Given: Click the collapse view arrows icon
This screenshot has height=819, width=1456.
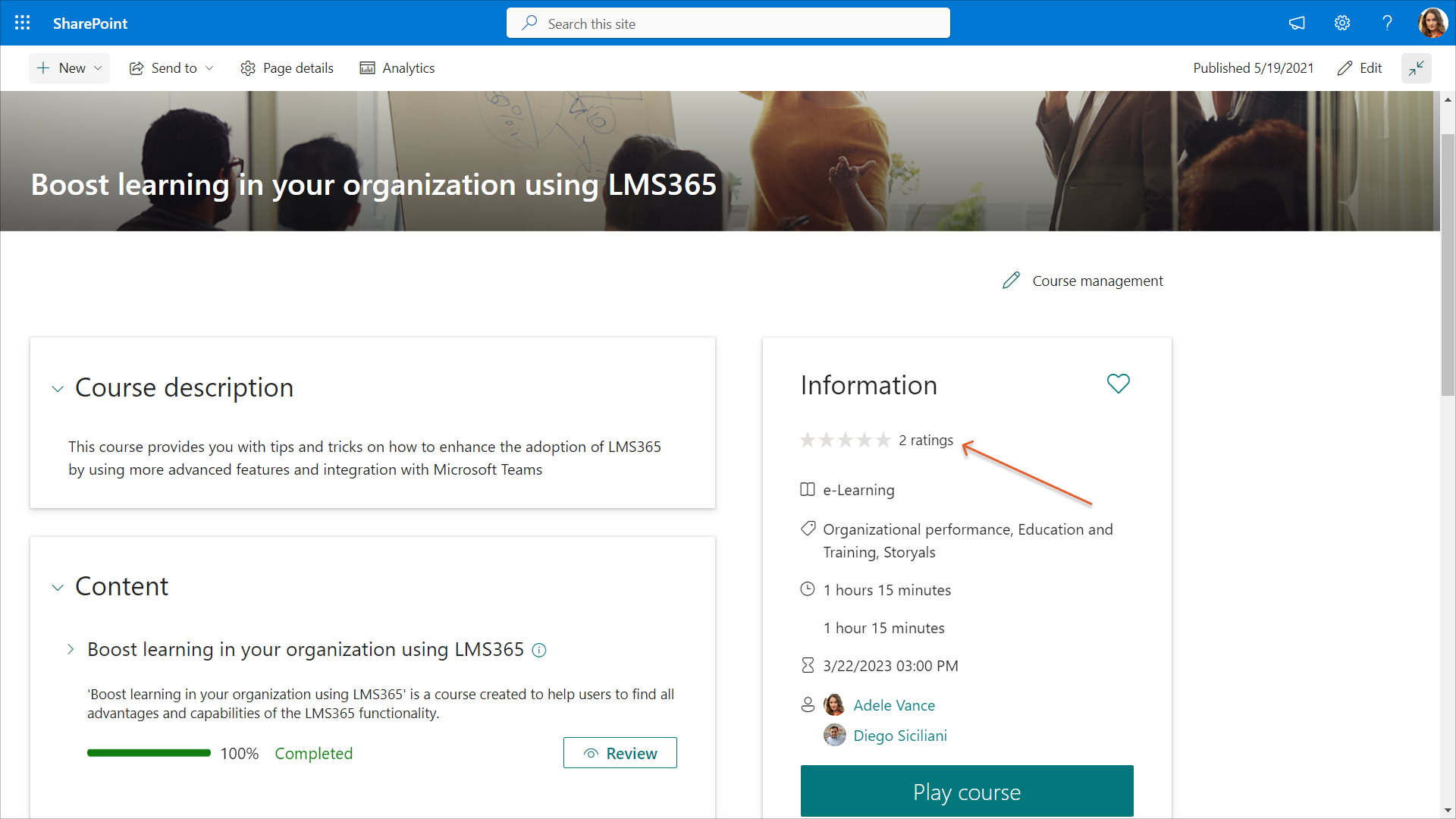Looking at the screenshot, I should [1416, 68].
